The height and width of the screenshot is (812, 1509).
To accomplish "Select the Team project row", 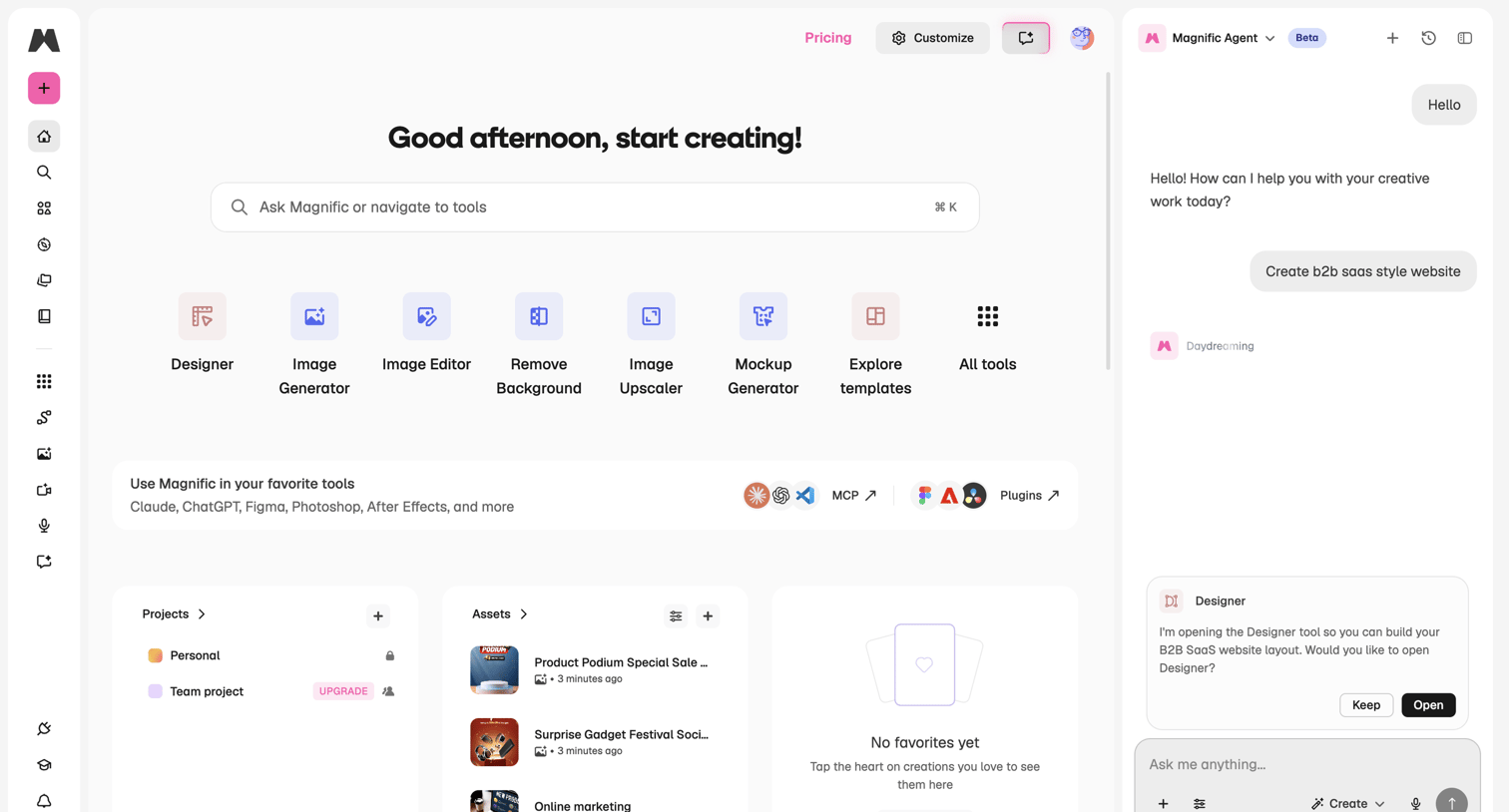I will (270, 691).
